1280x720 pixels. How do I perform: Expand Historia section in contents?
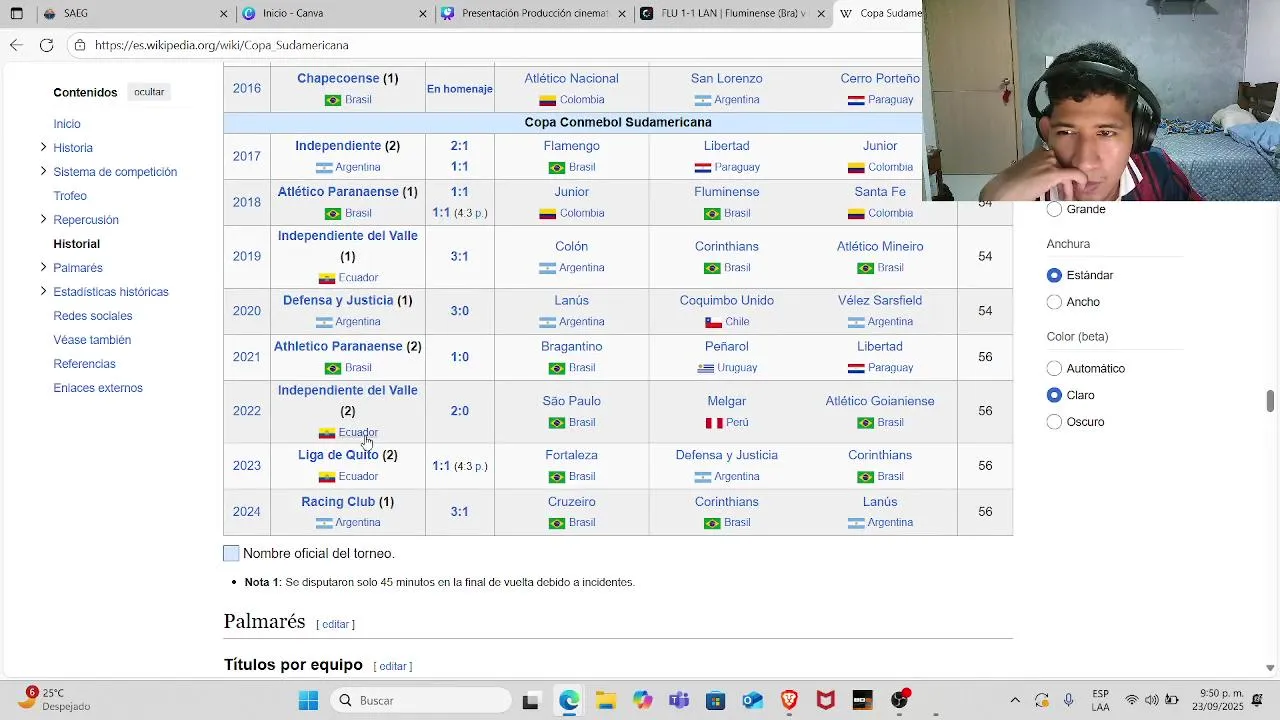[x=43, y=147]
